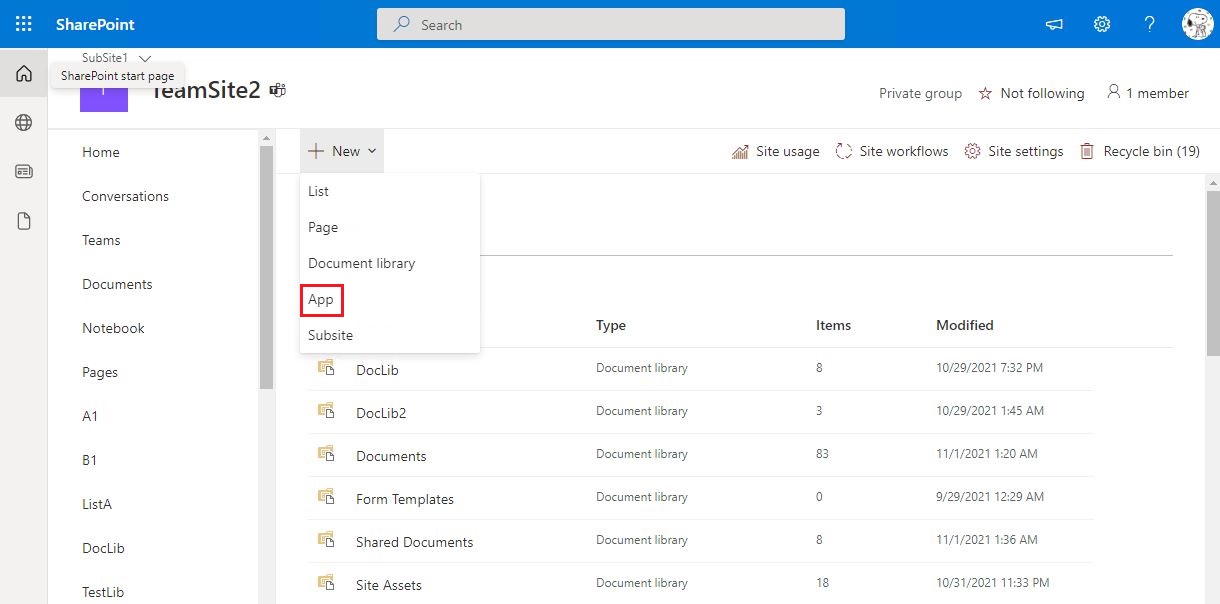The height and width of the screenshot is (604, 1220).
Task: Open A1 in left navigation
Action: (90, 416)
